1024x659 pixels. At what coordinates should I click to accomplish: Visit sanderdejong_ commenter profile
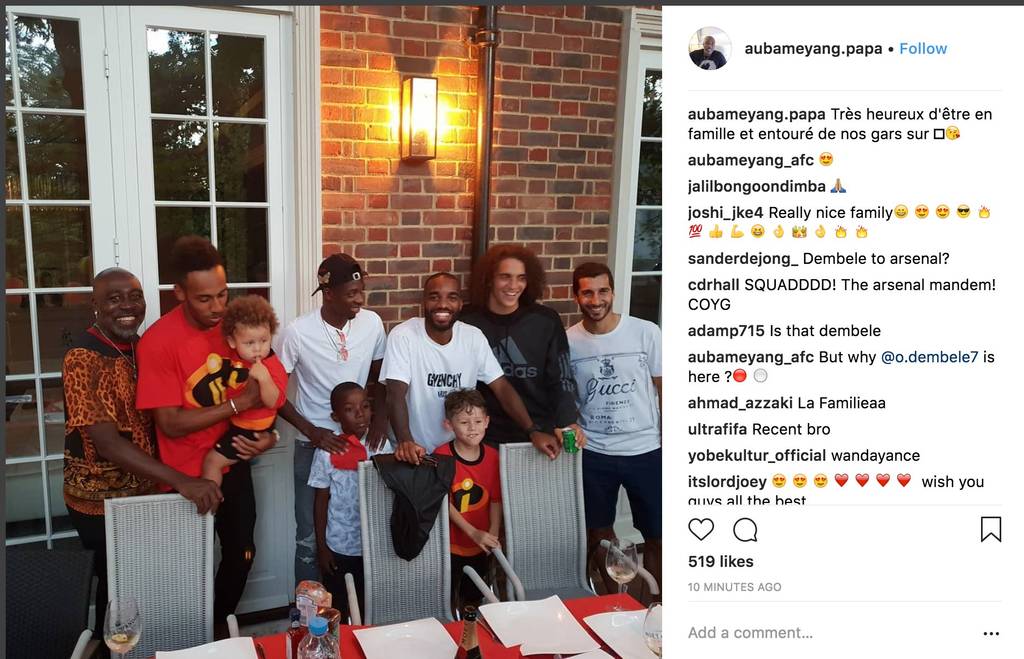click(743, 259)
